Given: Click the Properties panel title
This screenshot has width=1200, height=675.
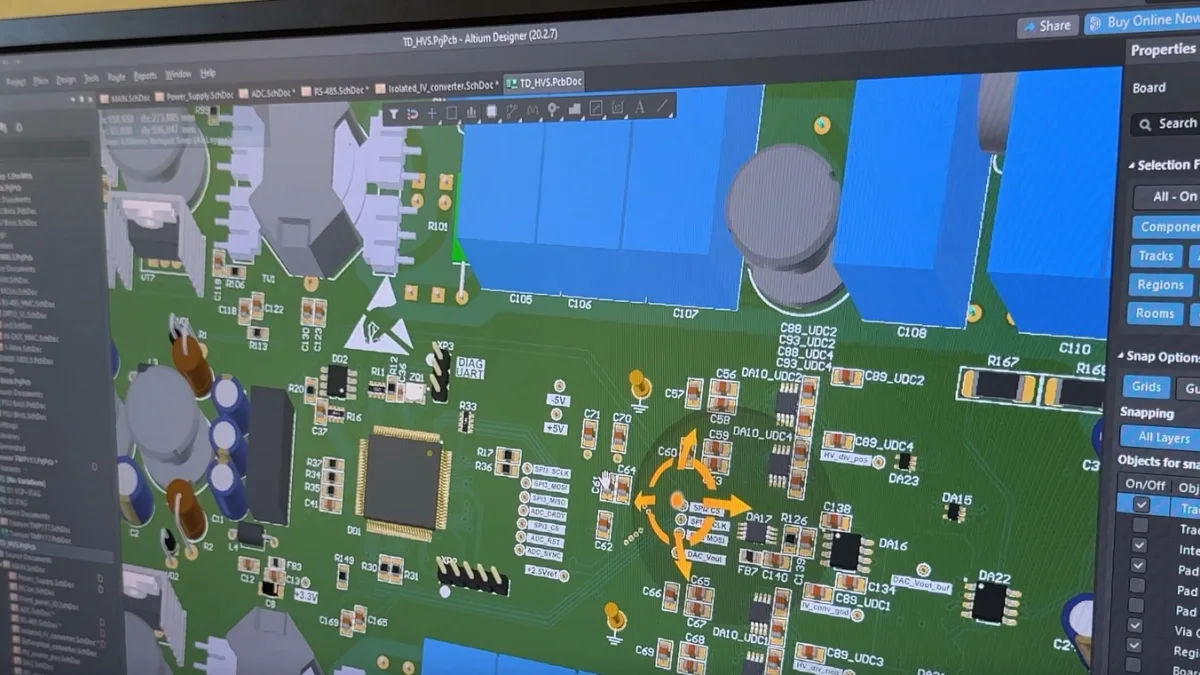Looking at the screenshot, I should pyautogui.click(x=1163, y=50).
